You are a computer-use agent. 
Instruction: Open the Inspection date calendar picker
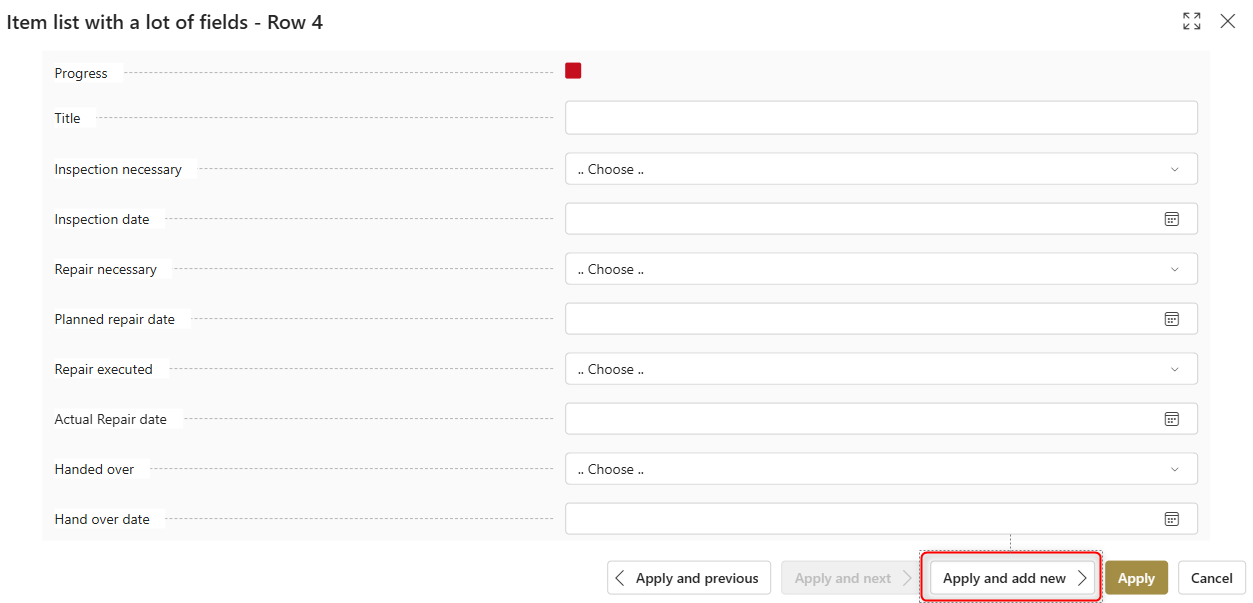(1171, 218)
